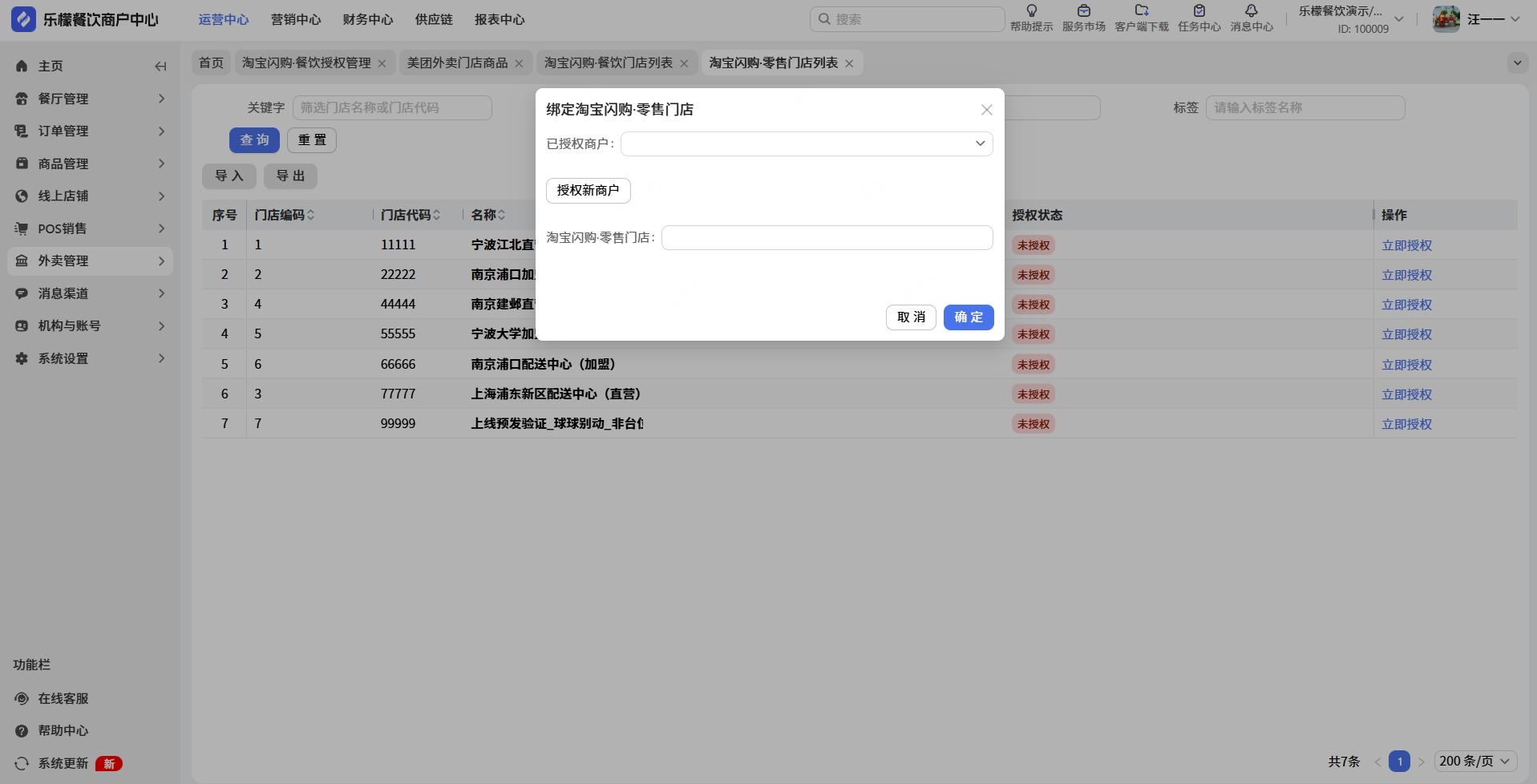Switch to 运营中心 top menu

point(224,19)
